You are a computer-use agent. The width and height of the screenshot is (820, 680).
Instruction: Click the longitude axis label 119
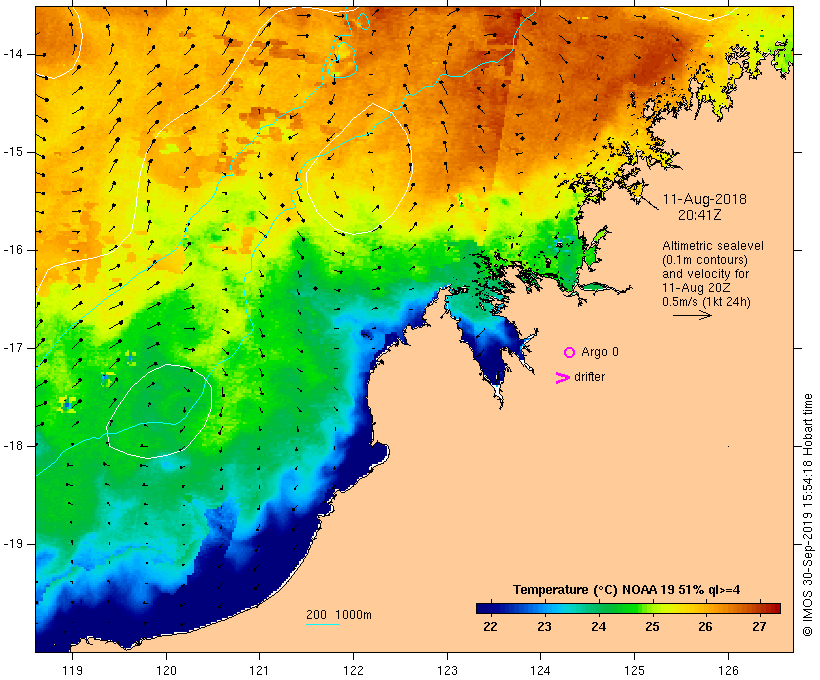[73, 671]
